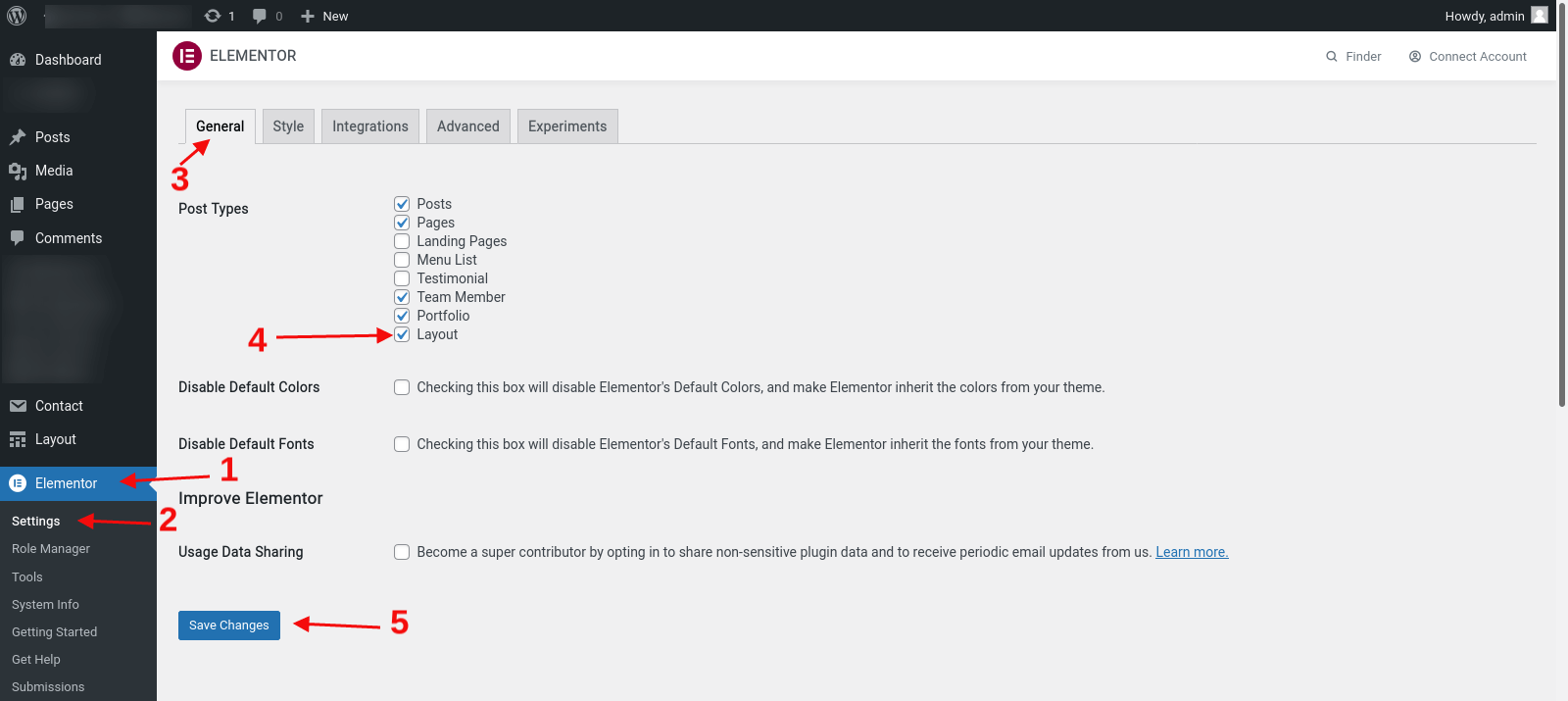Open the Elementor menu item
The image size is (1568, 701).
(78, 483)
